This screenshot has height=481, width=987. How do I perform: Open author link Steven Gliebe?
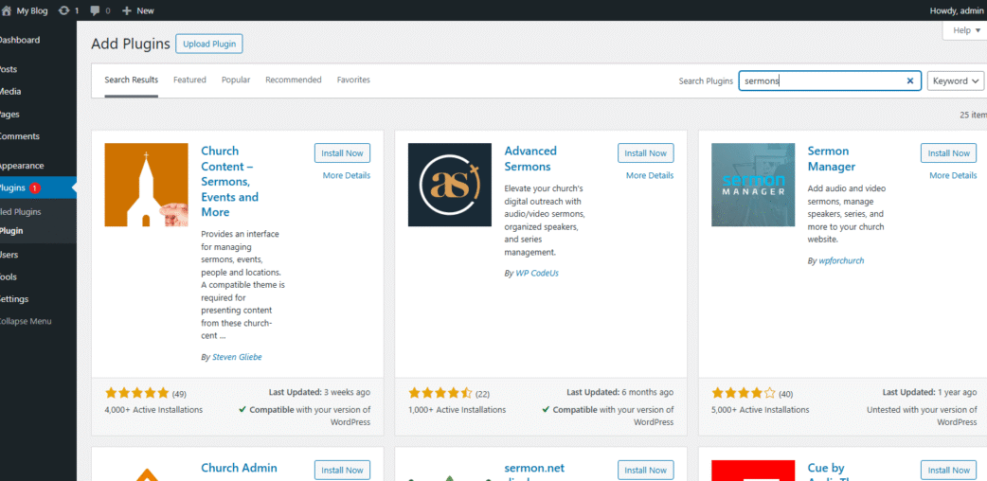point(237,357)
